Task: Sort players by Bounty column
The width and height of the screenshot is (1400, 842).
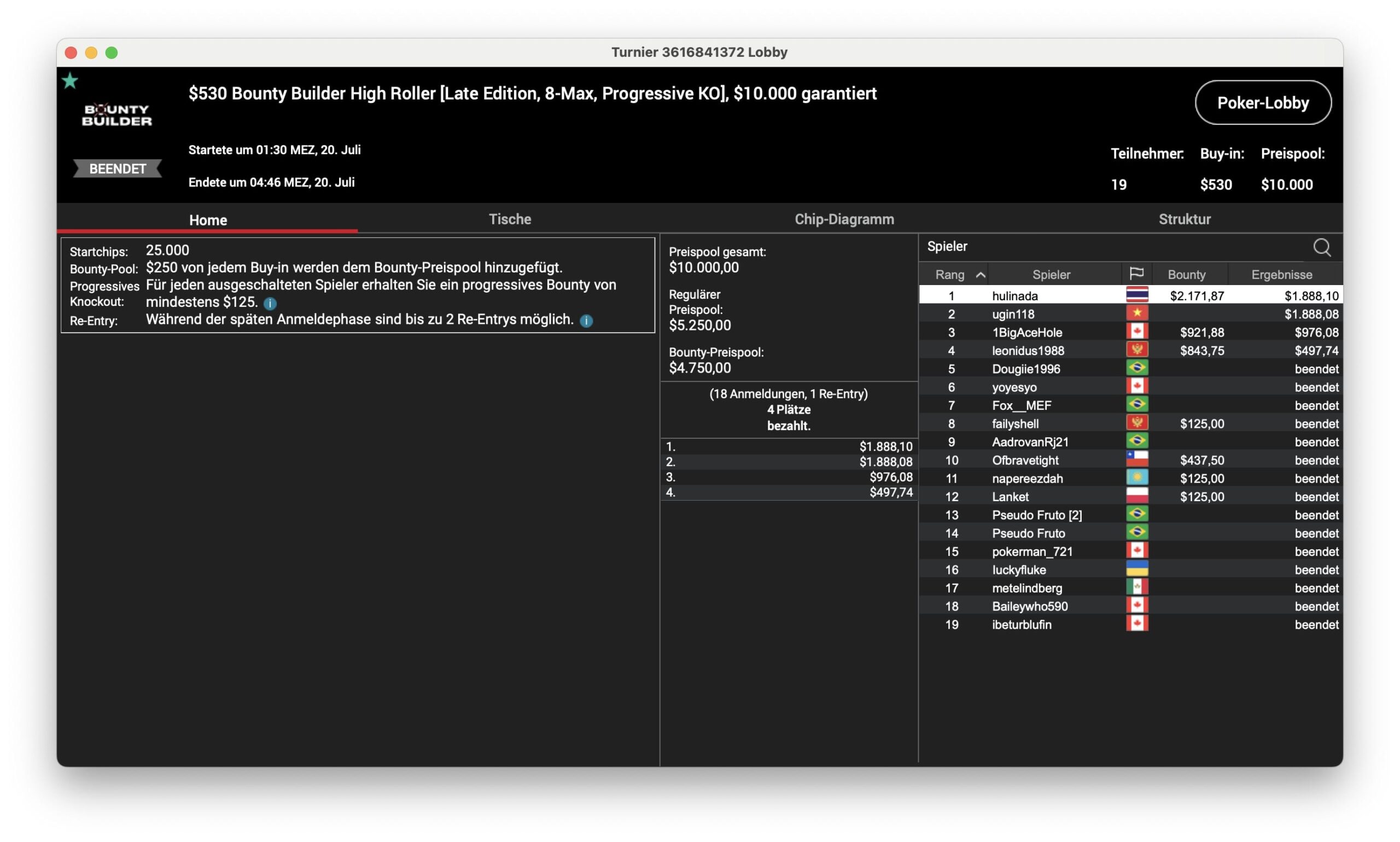Action: (1186, 275)
